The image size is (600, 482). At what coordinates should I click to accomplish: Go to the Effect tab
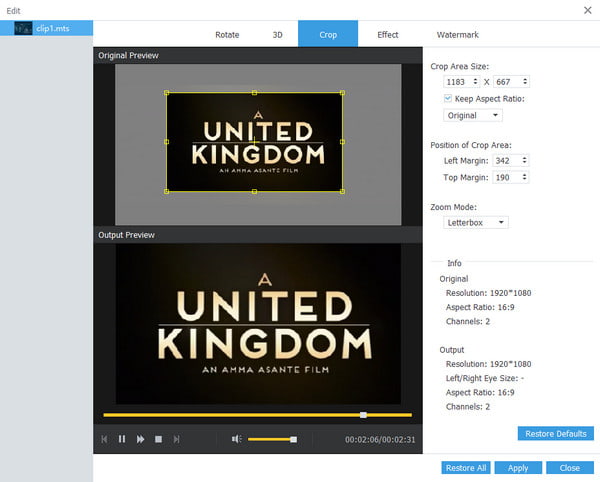(x=388, y=35)
